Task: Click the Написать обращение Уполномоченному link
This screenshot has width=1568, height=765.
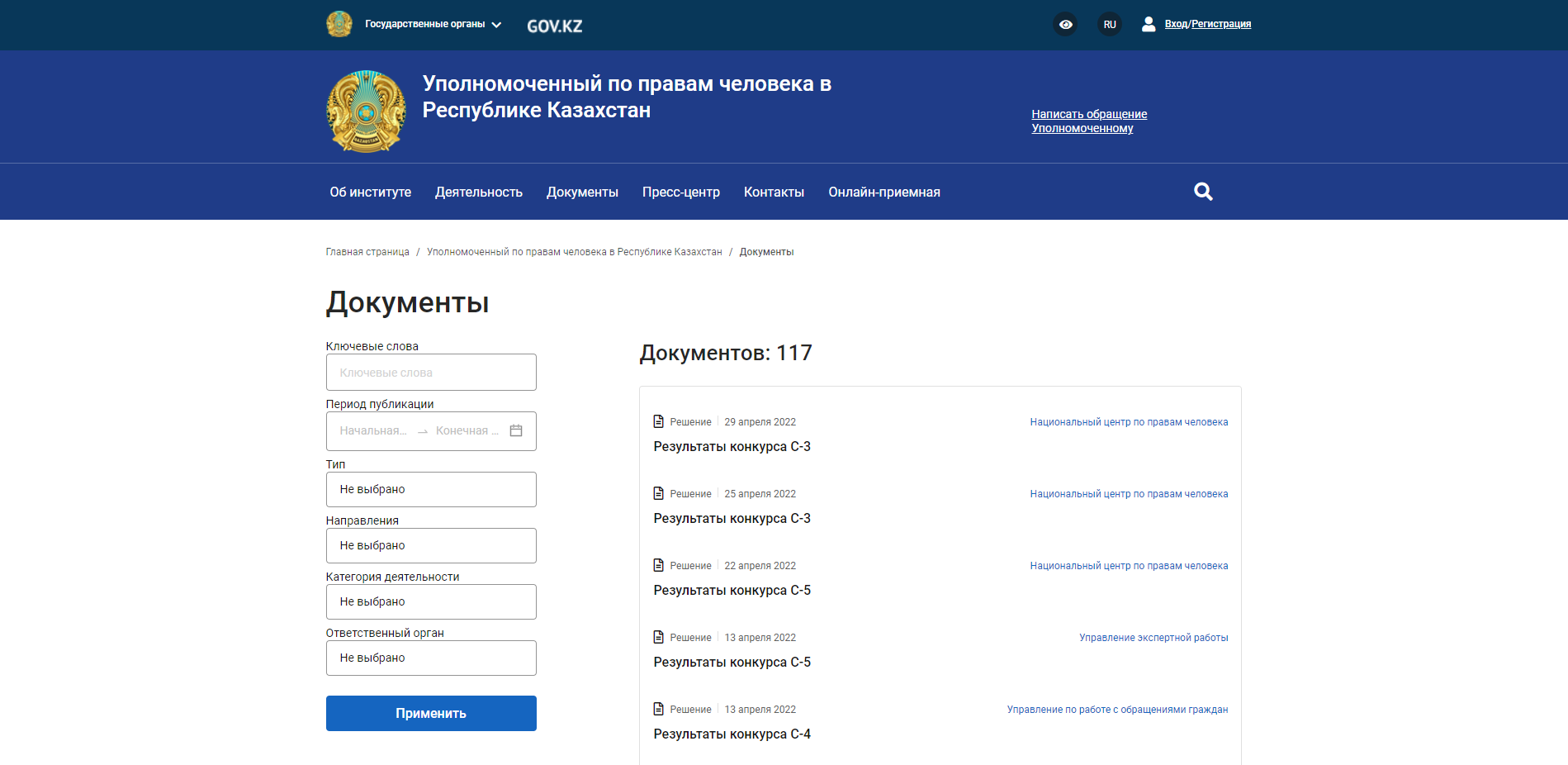Action: 1088,121
